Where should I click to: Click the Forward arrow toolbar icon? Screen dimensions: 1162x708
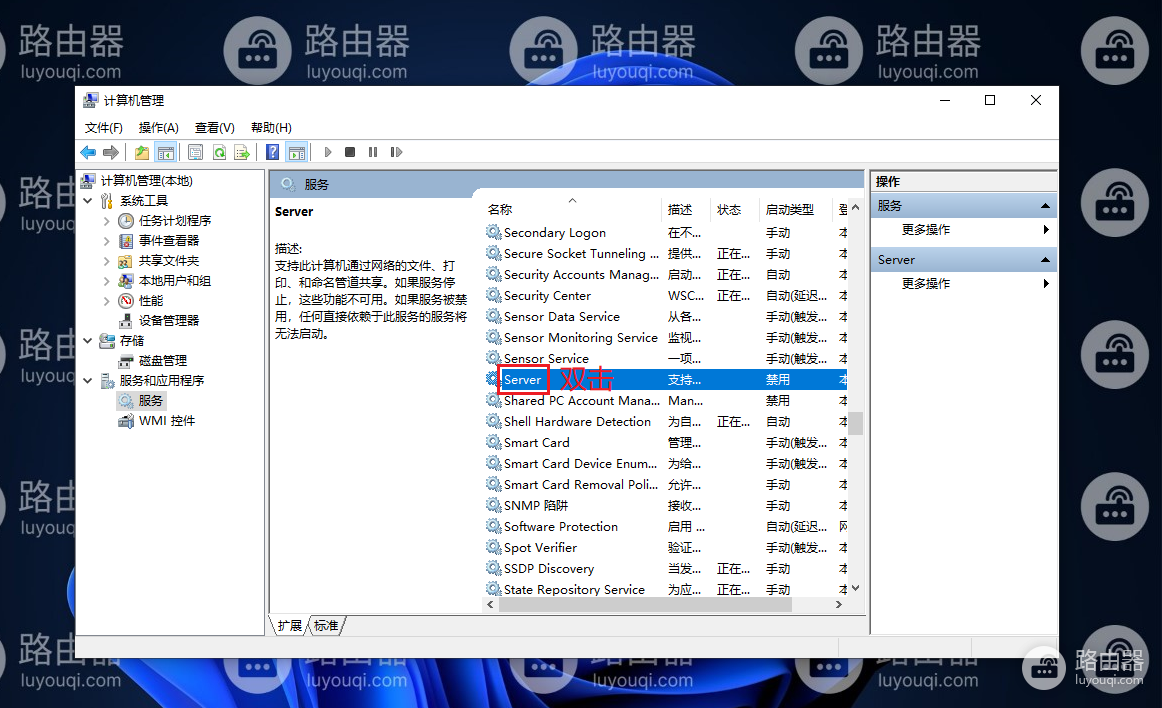click(111, 152)
